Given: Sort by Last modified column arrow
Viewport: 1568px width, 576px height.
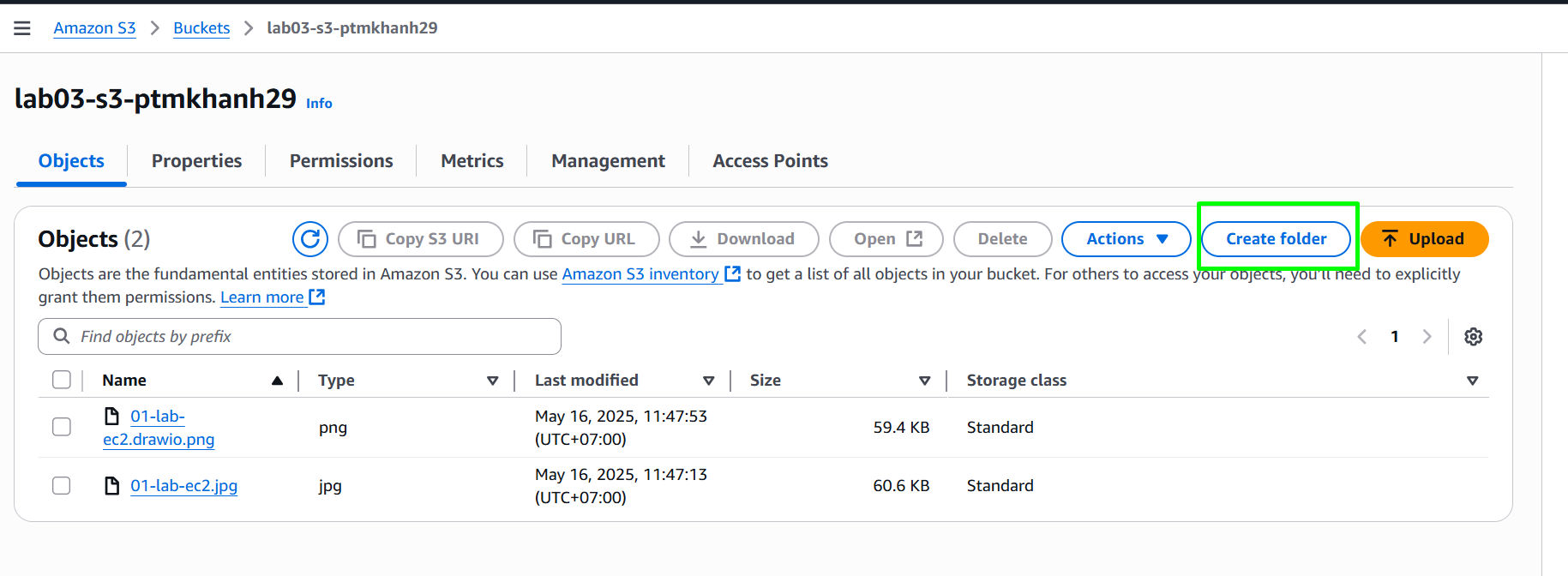Looking at the screenshot, I should coord(709,381).
